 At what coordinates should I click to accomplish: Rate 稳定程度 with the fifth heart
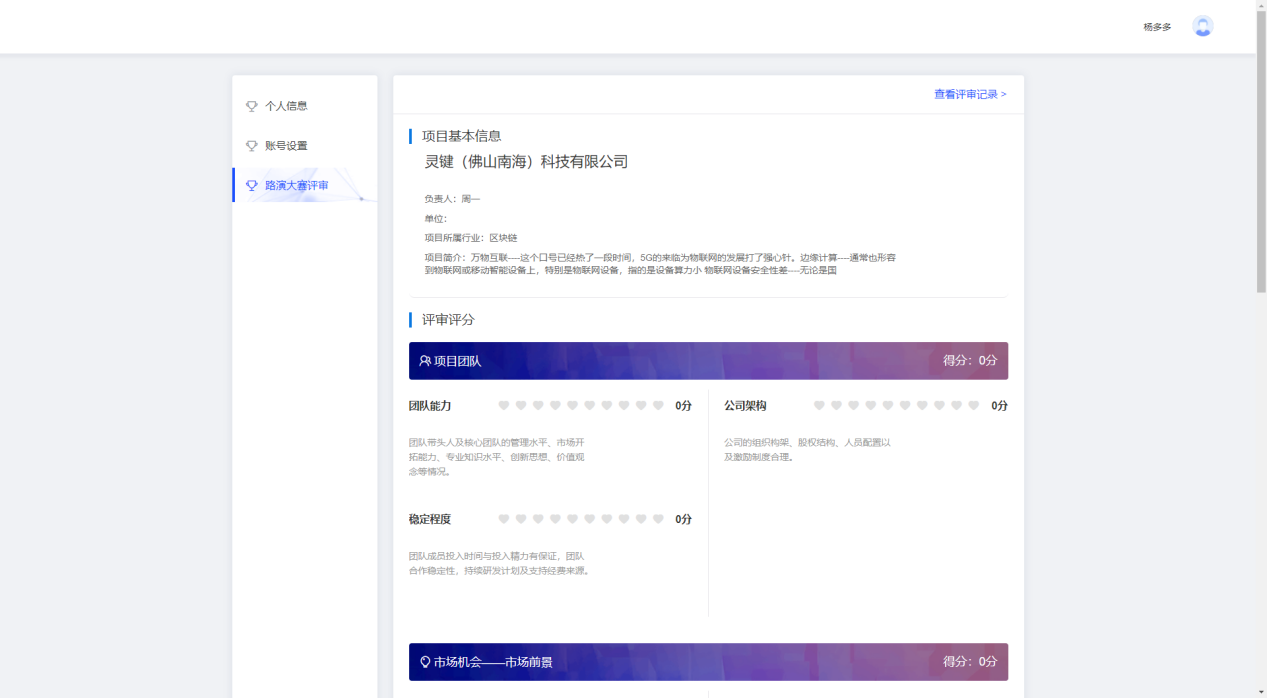click(573, 519)
